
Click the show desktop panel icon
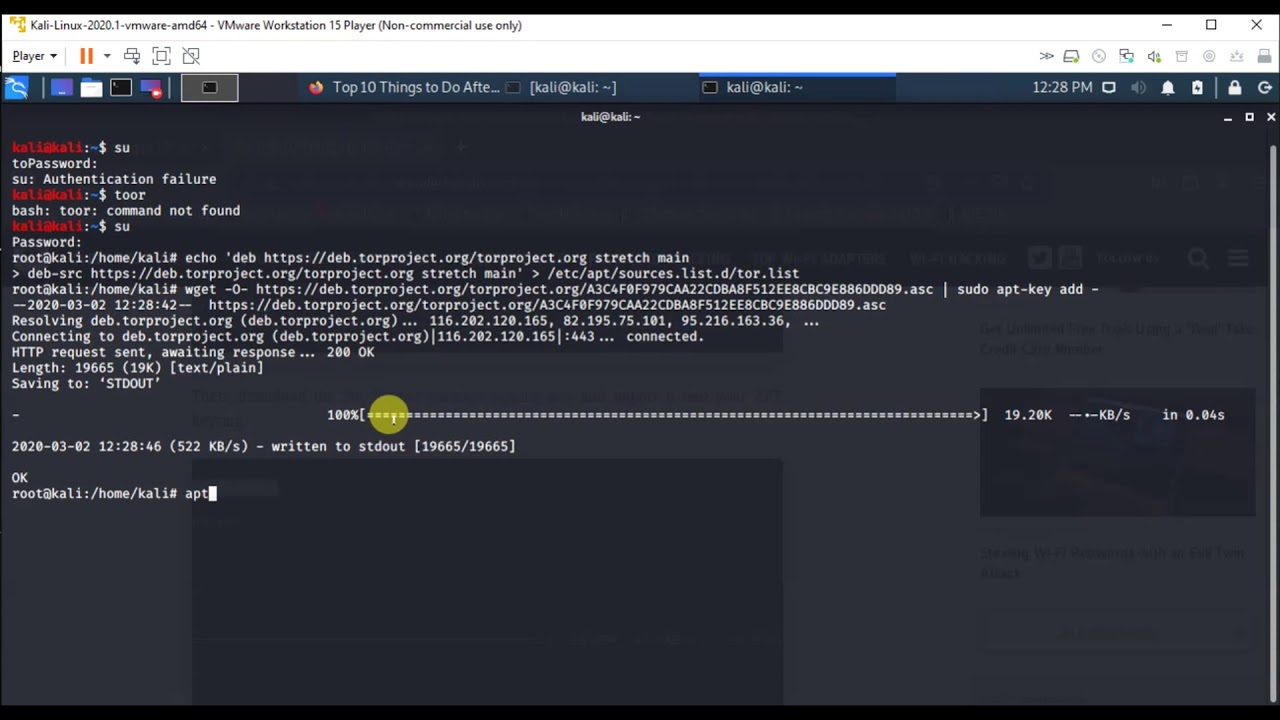(x=61, y=88)
